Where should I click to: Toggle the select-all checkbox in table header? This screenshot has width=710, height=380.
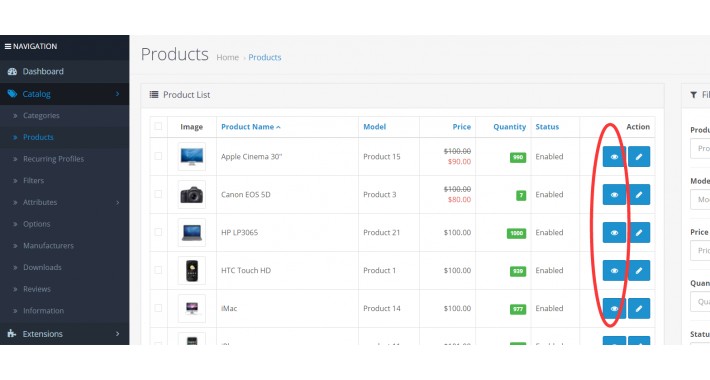pos(158,126)
